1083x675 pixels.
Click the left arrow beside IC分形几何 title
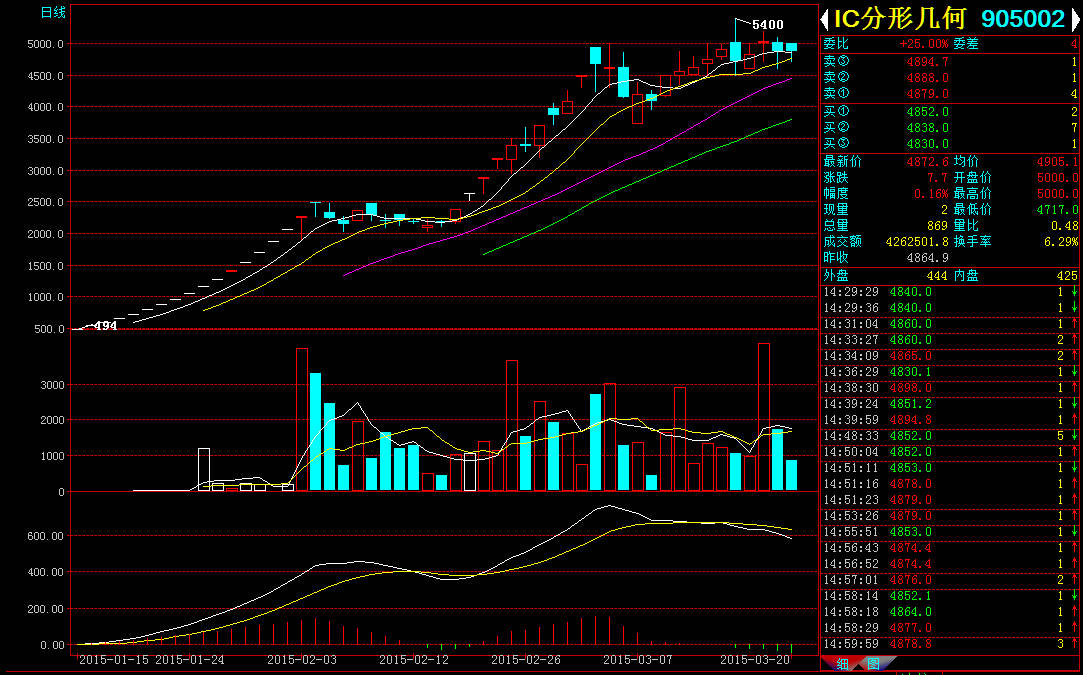tap(825, 19)
